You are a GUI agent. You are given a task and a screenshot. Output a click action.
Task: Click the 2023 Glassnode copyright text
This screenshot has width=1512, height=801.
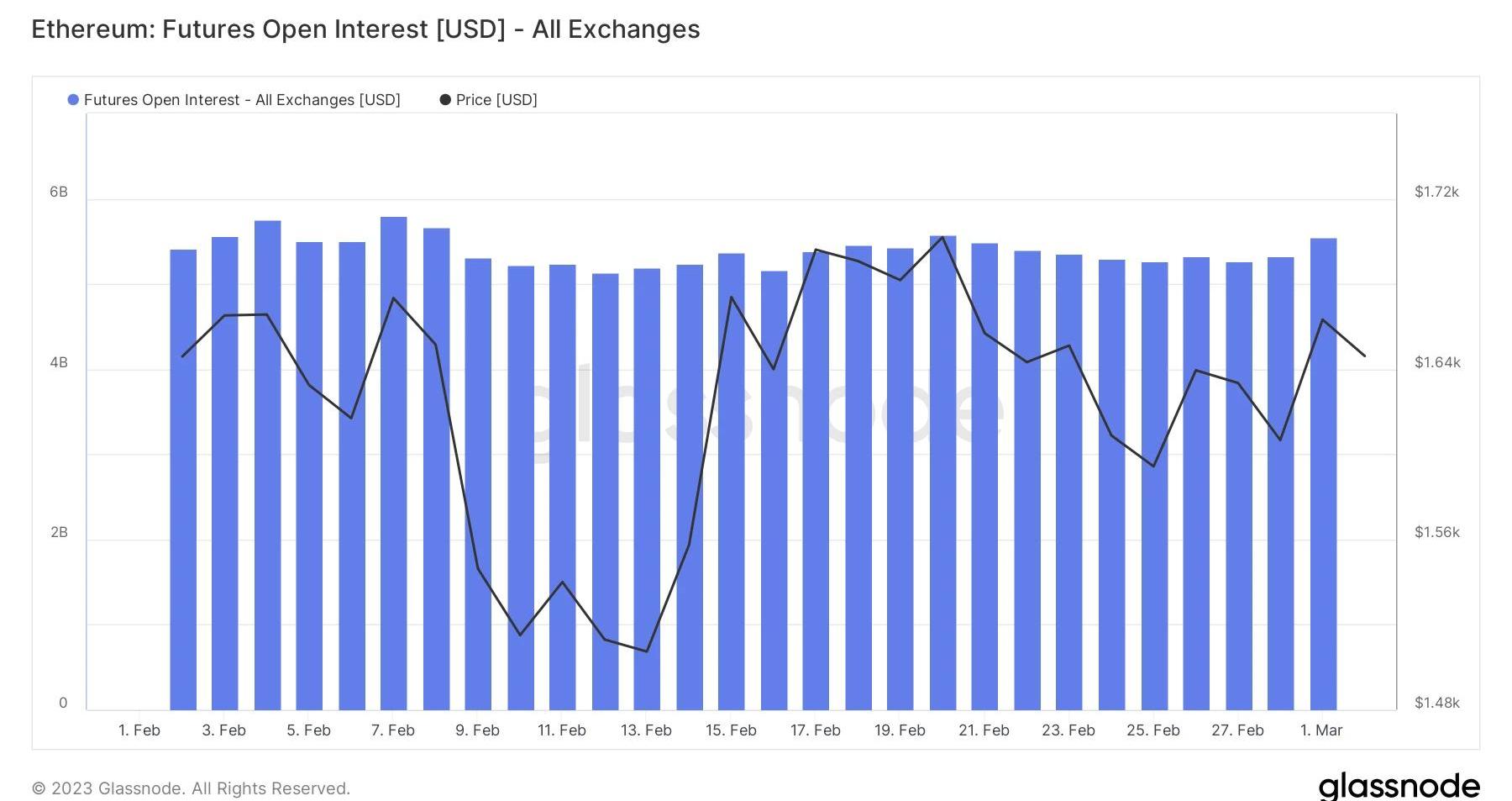click(191, 788)
